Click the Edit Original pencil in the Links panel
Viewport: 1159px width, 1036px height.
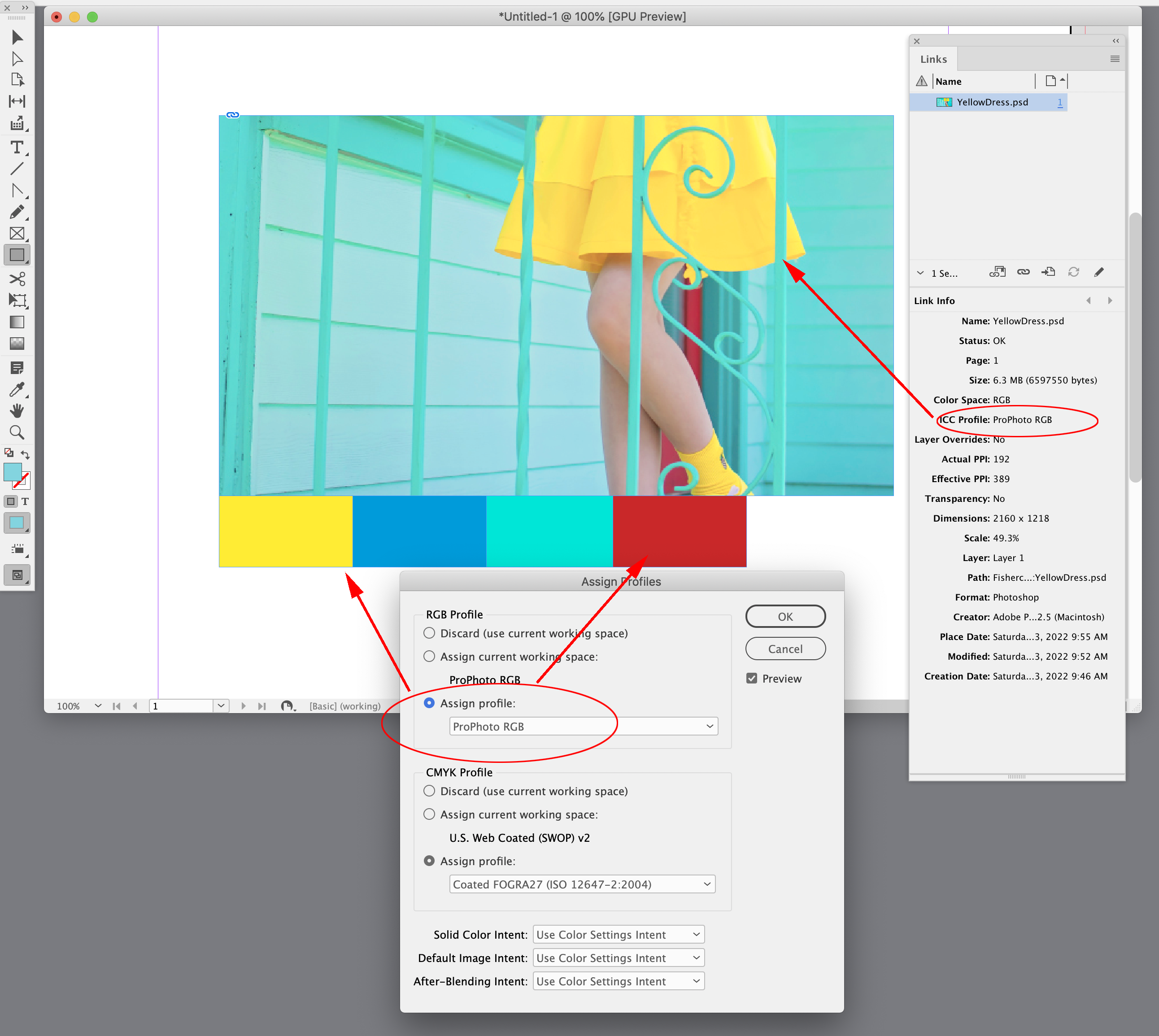coord(1098,272)
